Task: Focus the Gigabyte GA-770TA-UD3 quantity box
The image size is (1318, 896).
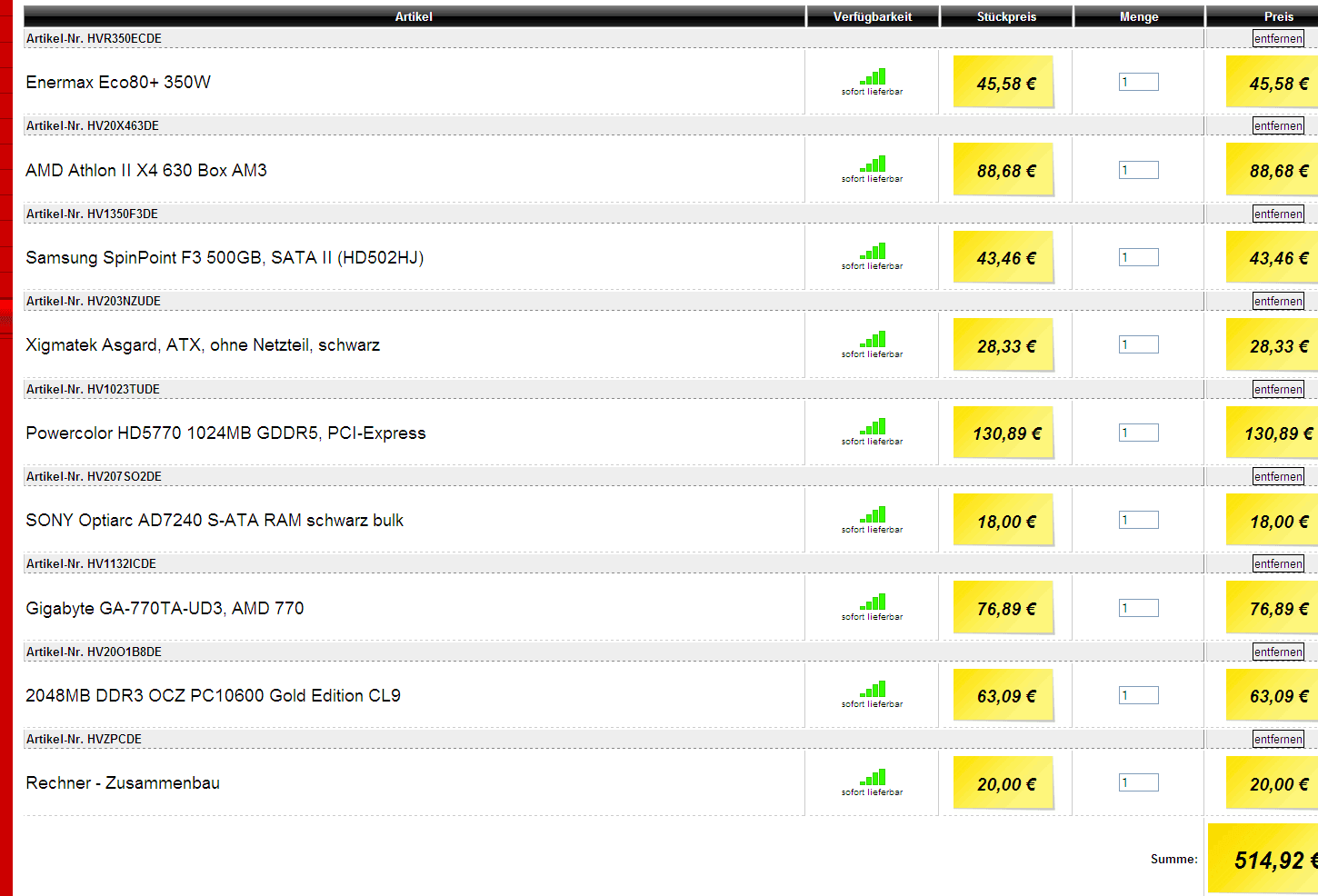Action: [1138, 608]
